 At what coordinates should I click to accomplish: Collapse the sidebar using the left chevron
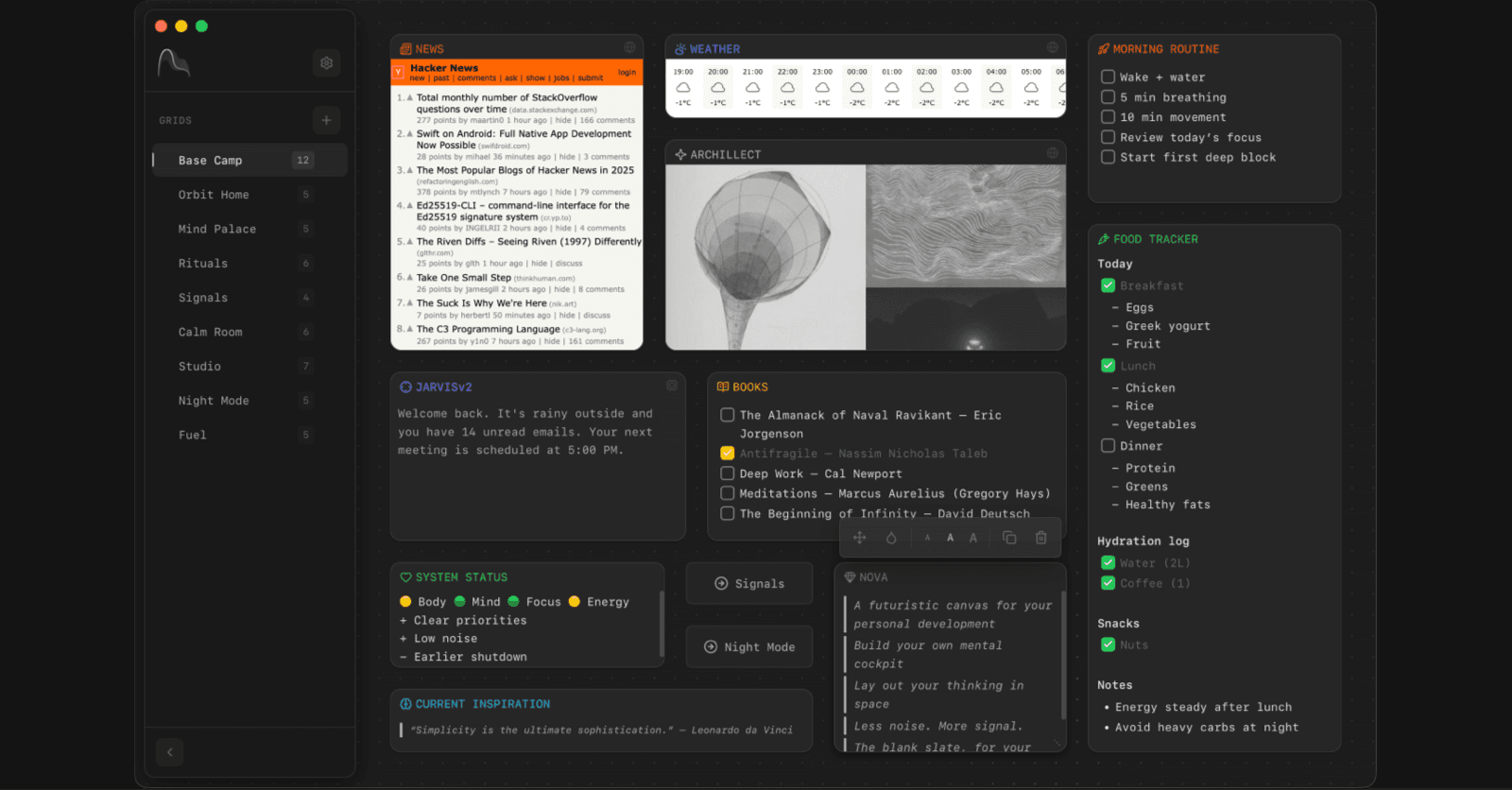pos(170,752)
